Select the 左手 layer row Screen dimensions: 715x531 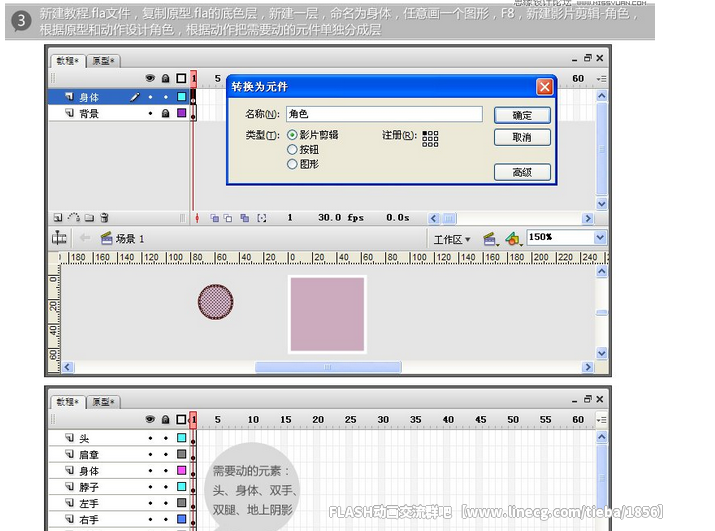click(x=119, y=503)
